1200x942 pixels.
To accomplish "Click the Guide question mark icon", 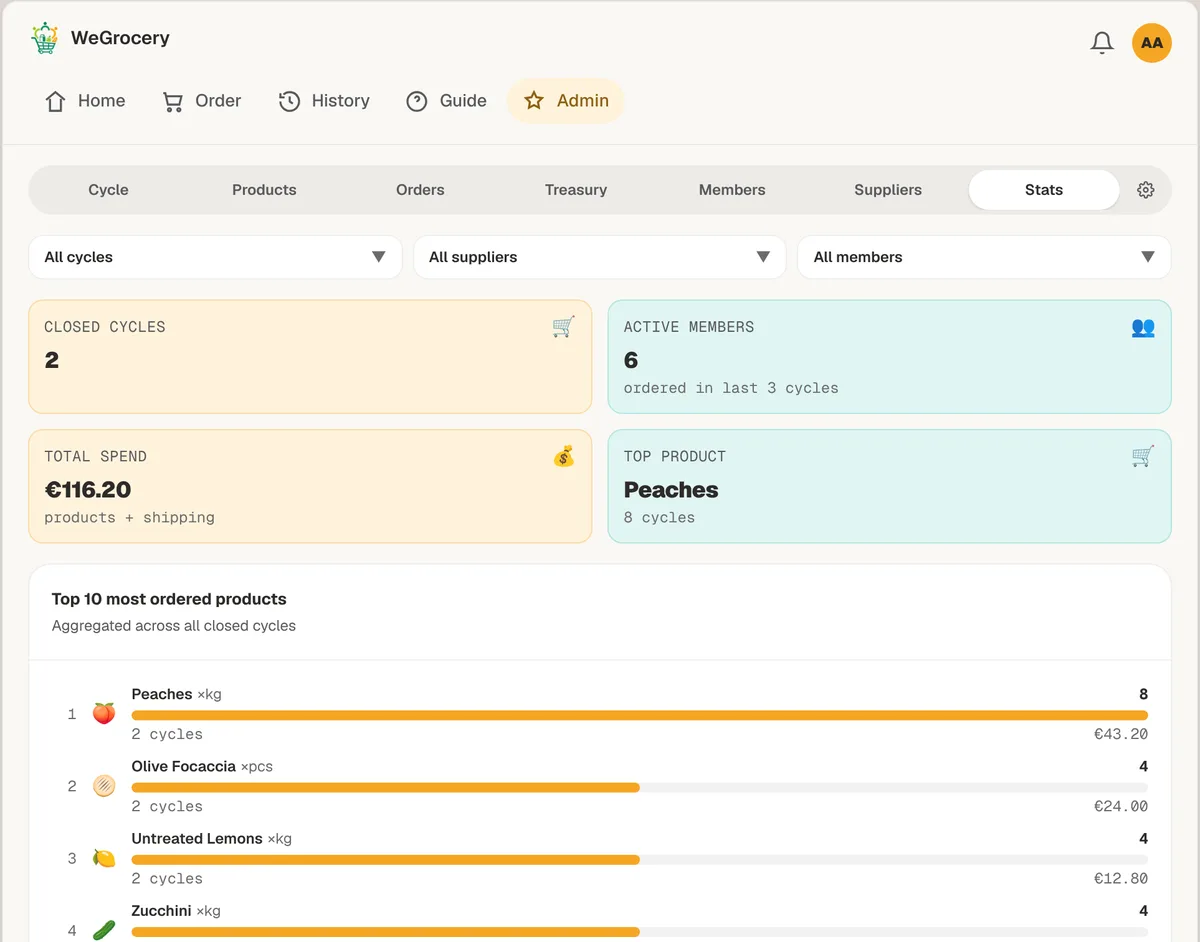I will [417, 101].
